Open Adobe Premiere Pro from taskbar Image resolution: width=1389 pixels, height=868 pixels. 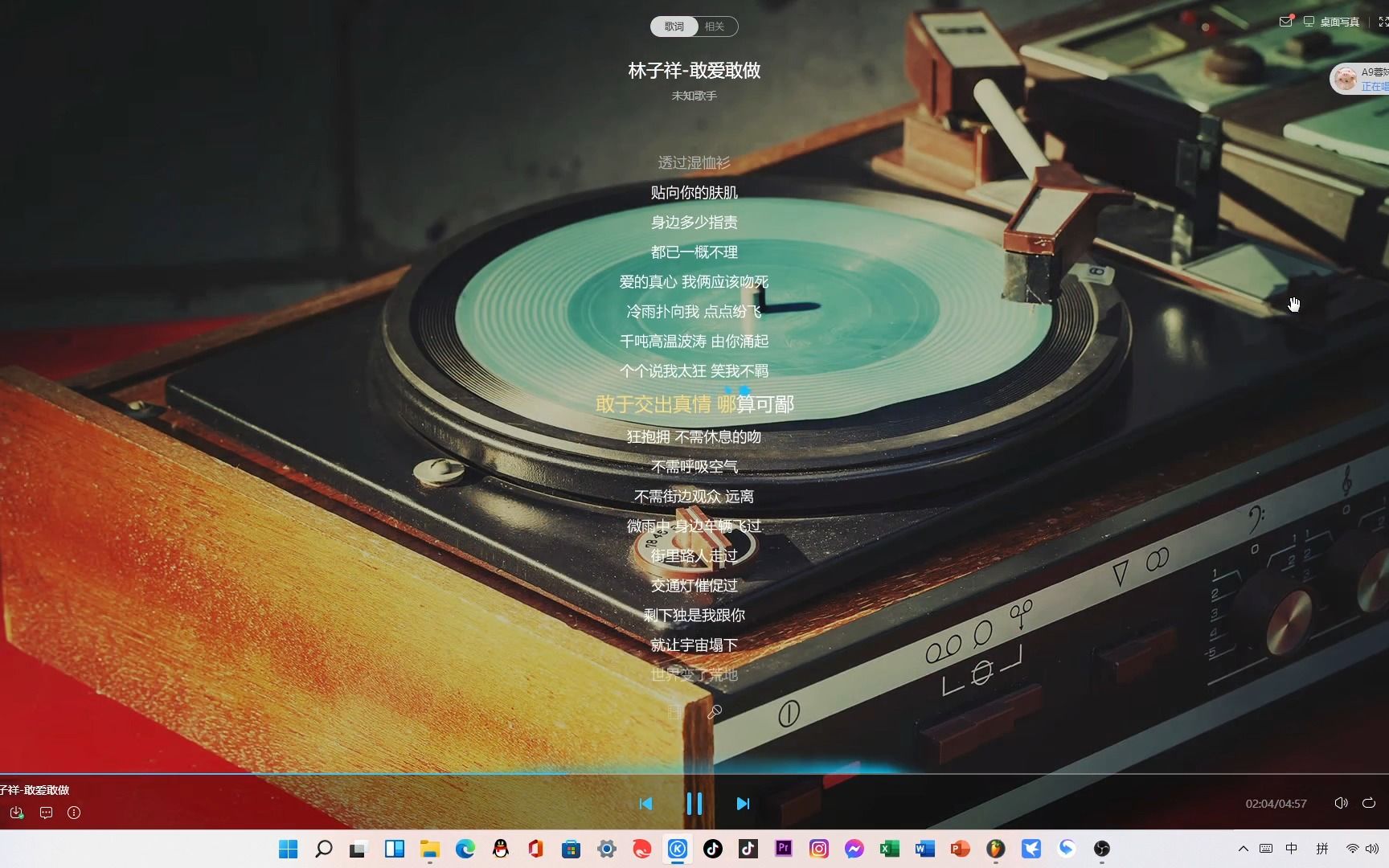pos(783,849)
